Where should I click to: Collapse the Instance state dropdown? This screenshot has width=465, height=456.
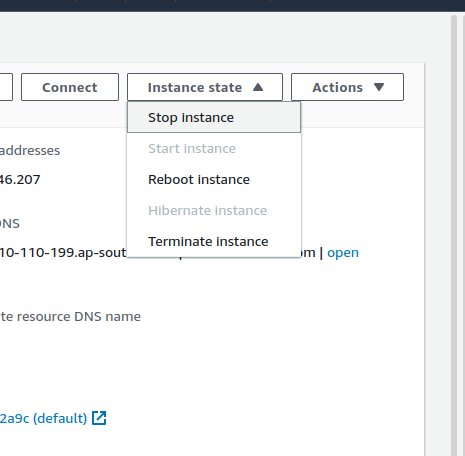coord(205,87)
